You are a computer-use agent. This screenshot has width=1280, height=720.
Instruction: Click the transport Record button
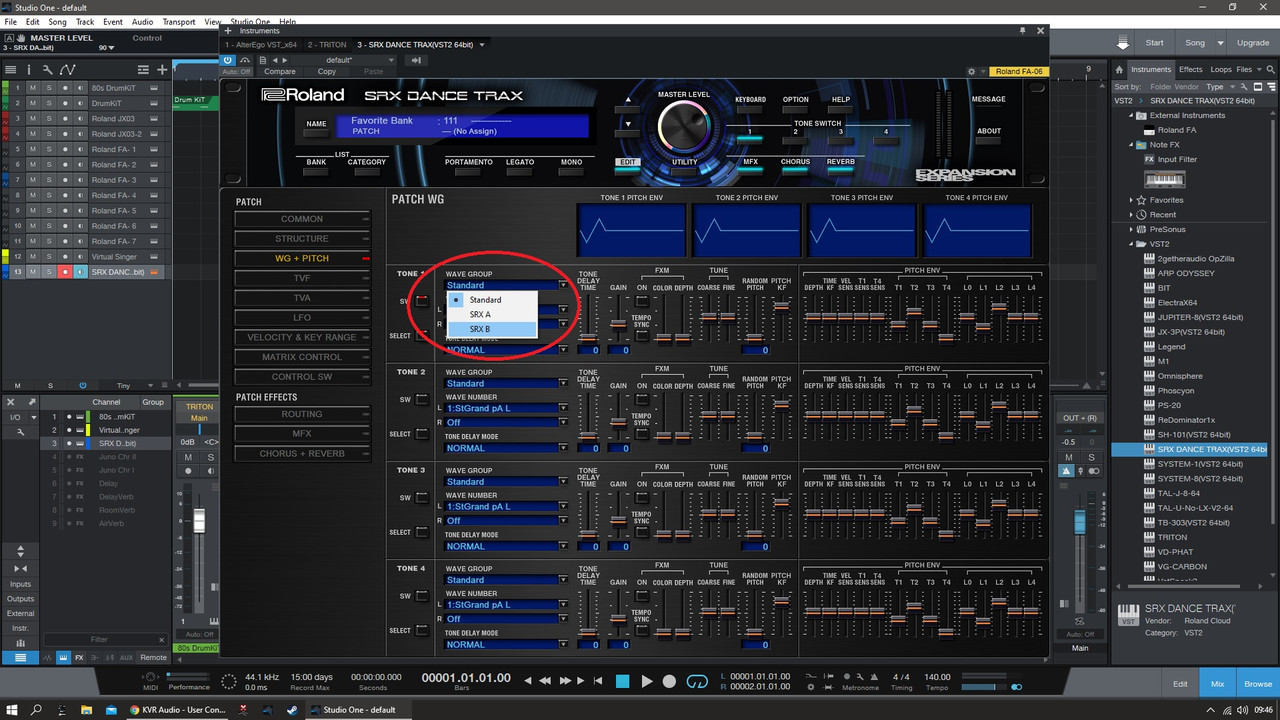(x=670, y=681)
